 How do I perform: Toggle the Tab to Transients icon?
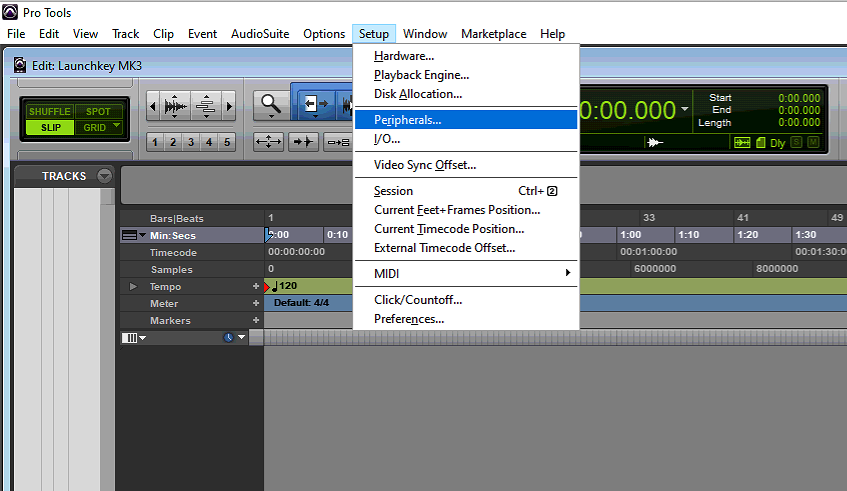point(303,142)
